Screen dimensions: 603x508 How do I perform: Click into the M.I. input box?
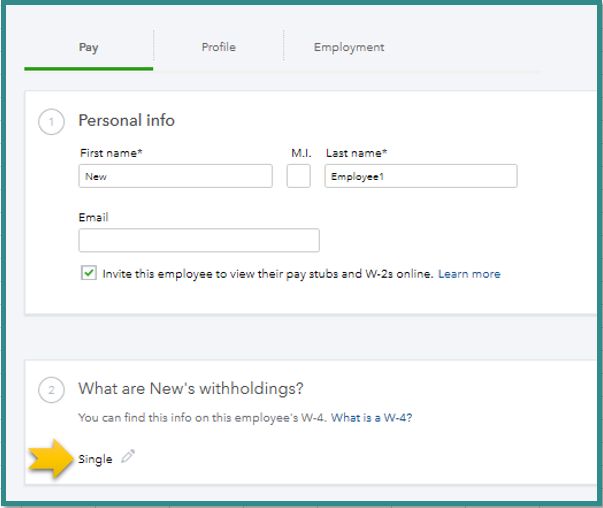pyautogui.click(x=298, y=176)
